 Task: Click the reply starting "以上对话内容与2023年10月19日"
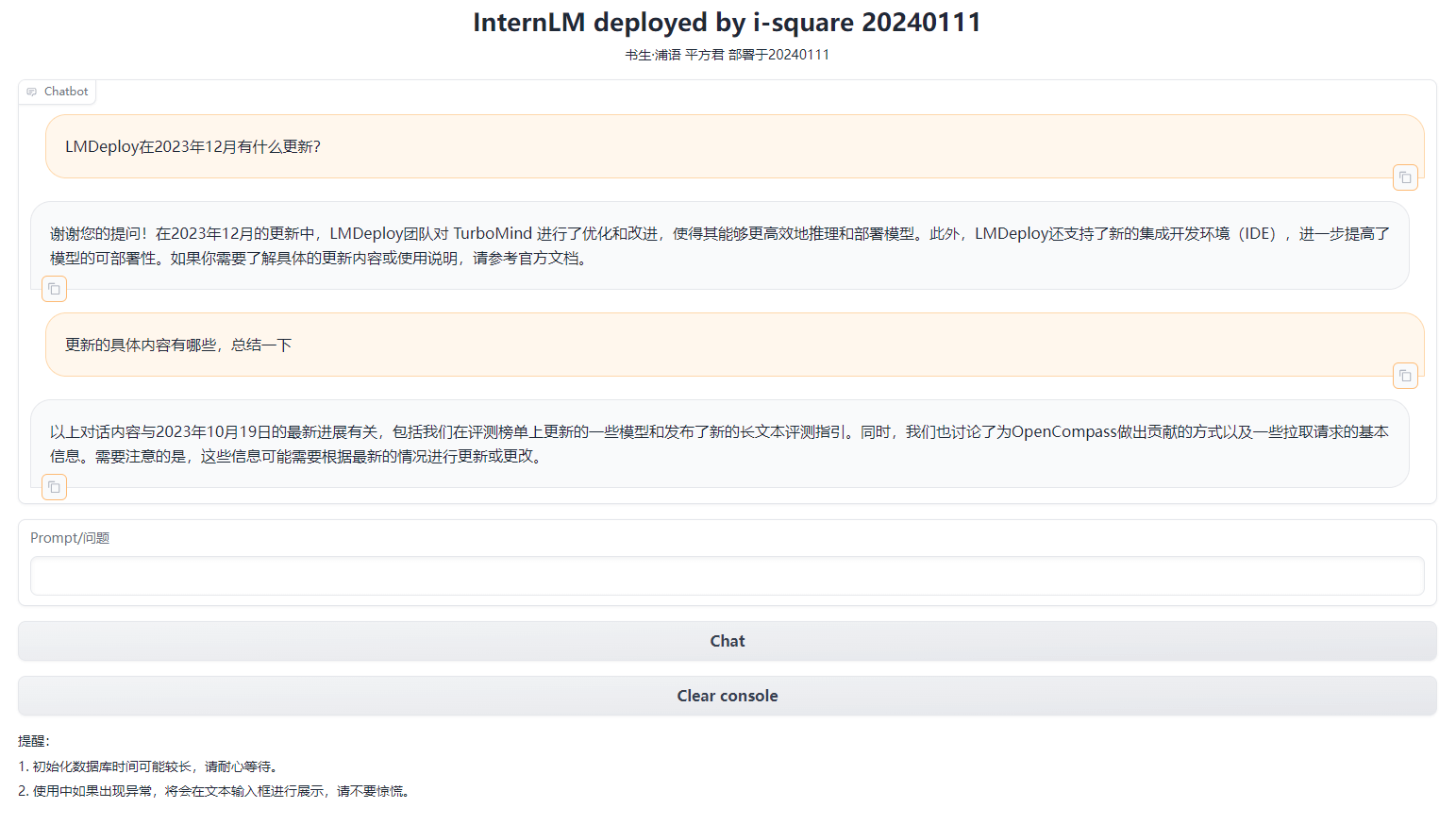click(720, 444)
